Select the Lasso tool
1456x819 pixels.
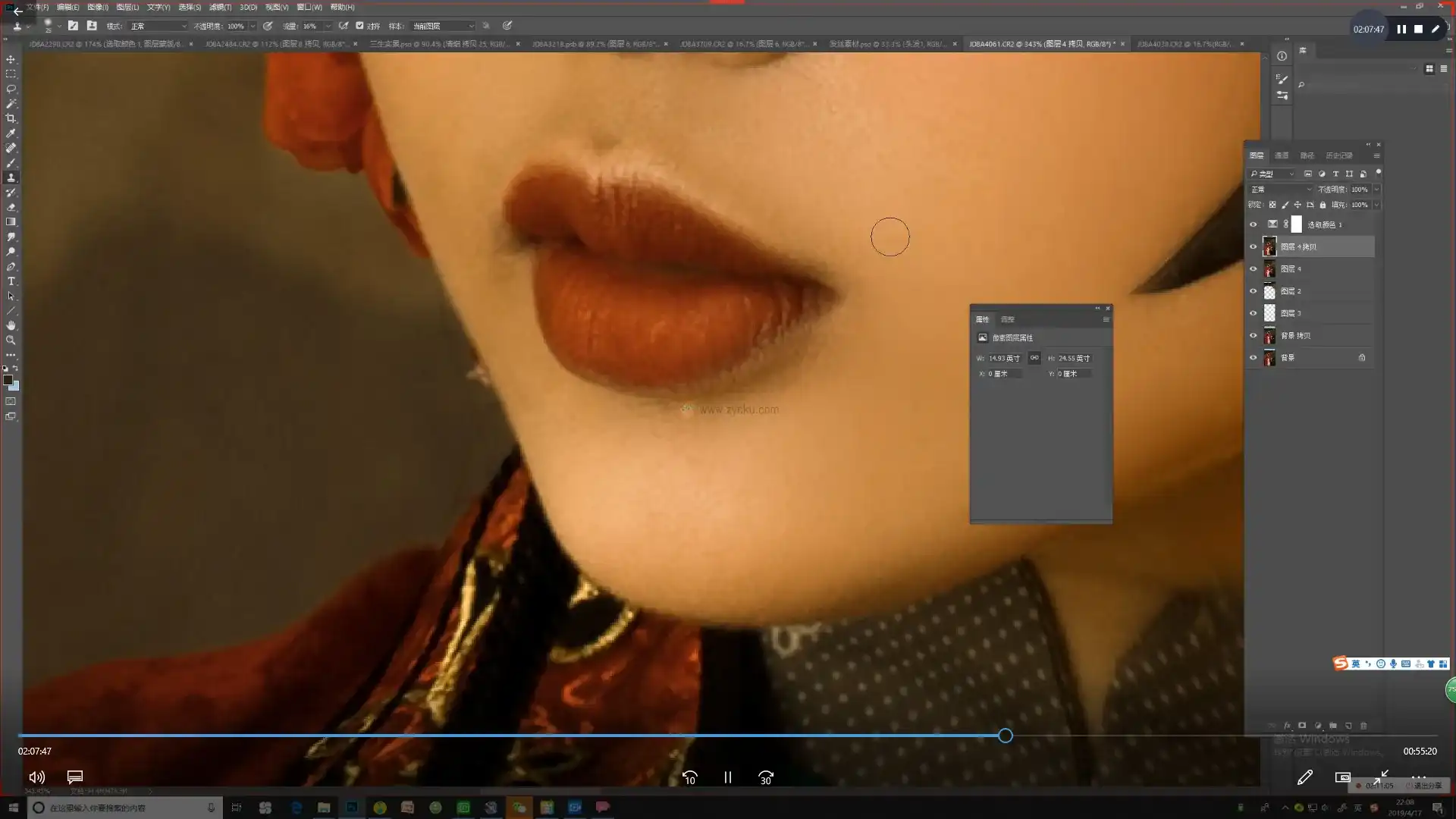click(11, 89)
